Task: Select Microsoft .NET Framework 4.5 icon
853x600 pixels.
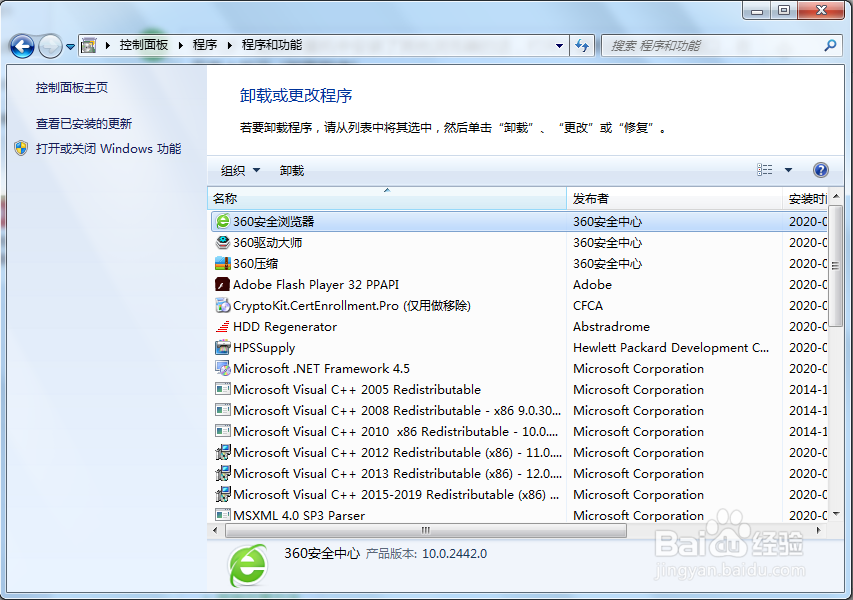Action: pyautogui.click(x=222, y=369)
